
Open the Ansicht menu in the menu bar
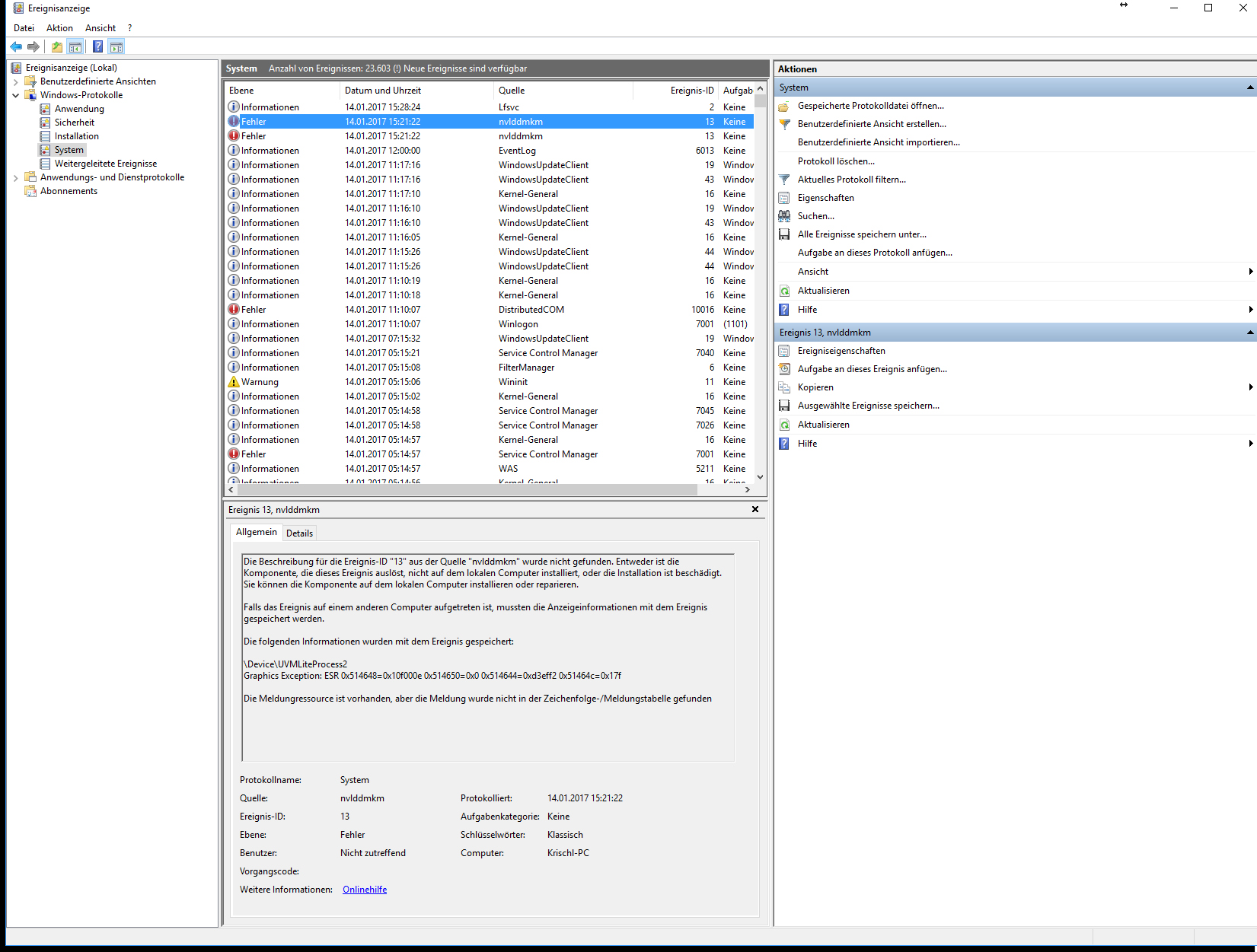click(x=100, y=28)
